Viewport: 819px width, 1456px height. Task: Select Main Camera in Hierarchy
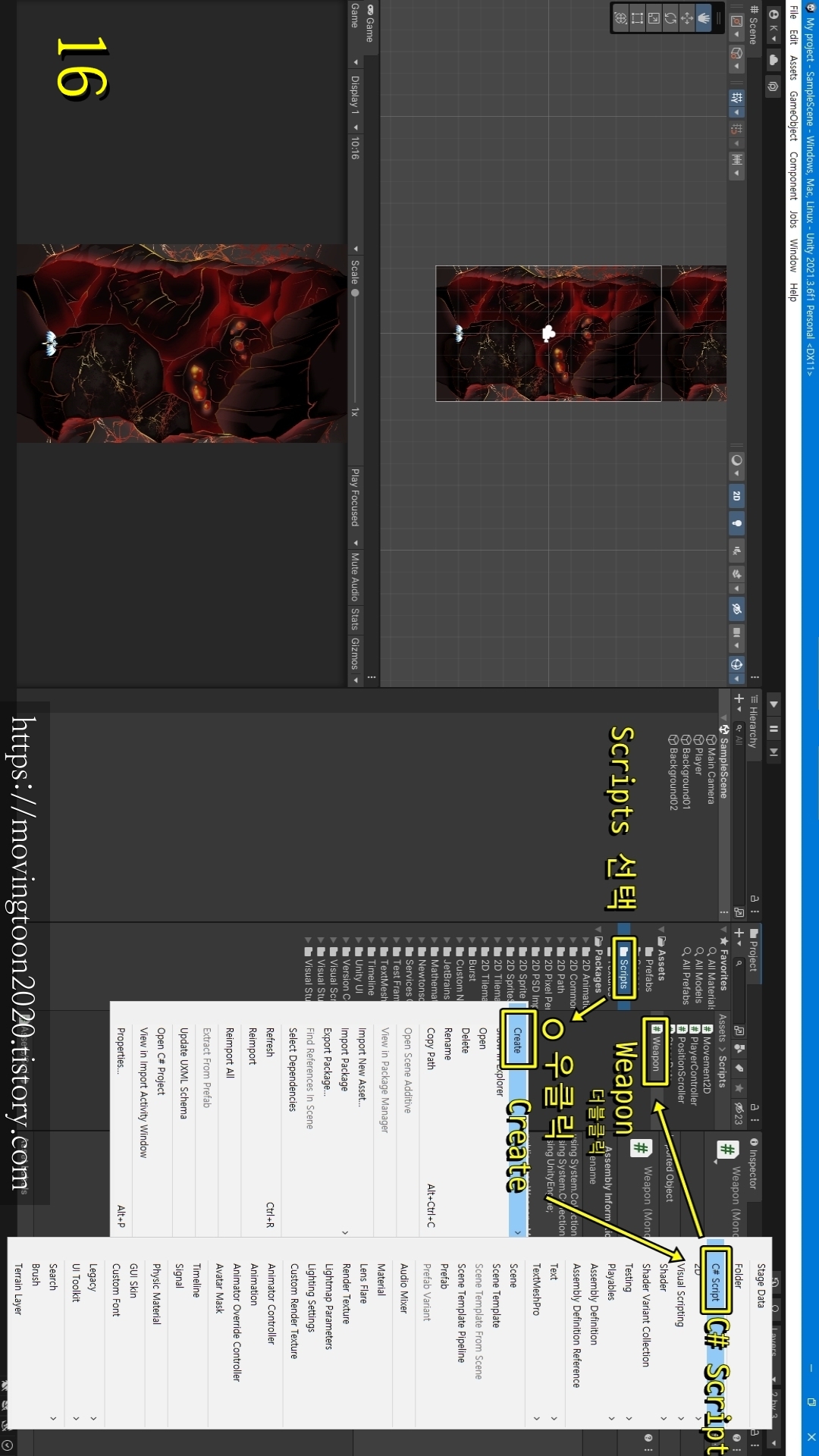coord(711,770)
